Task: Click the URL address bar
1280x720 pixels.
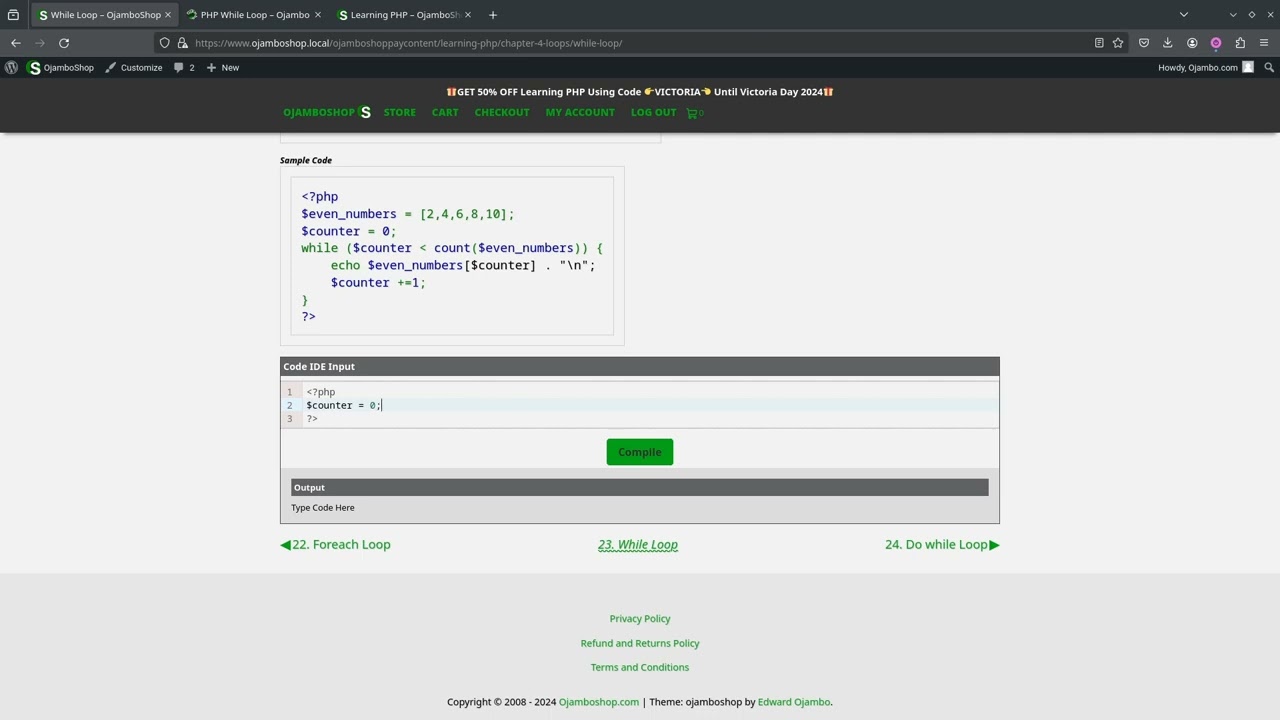Action: (x=640, y=43)
